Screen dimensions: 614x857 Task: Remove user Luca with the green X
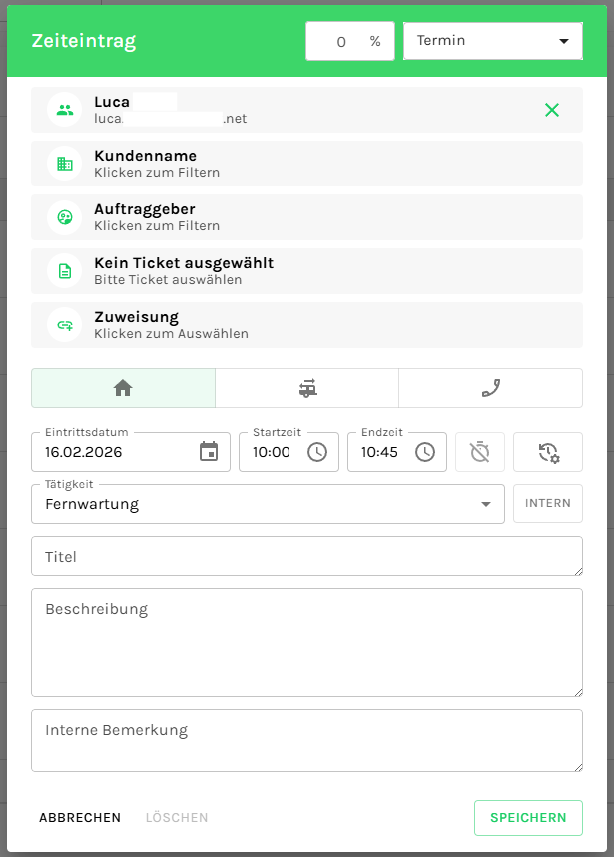(552, 110)
